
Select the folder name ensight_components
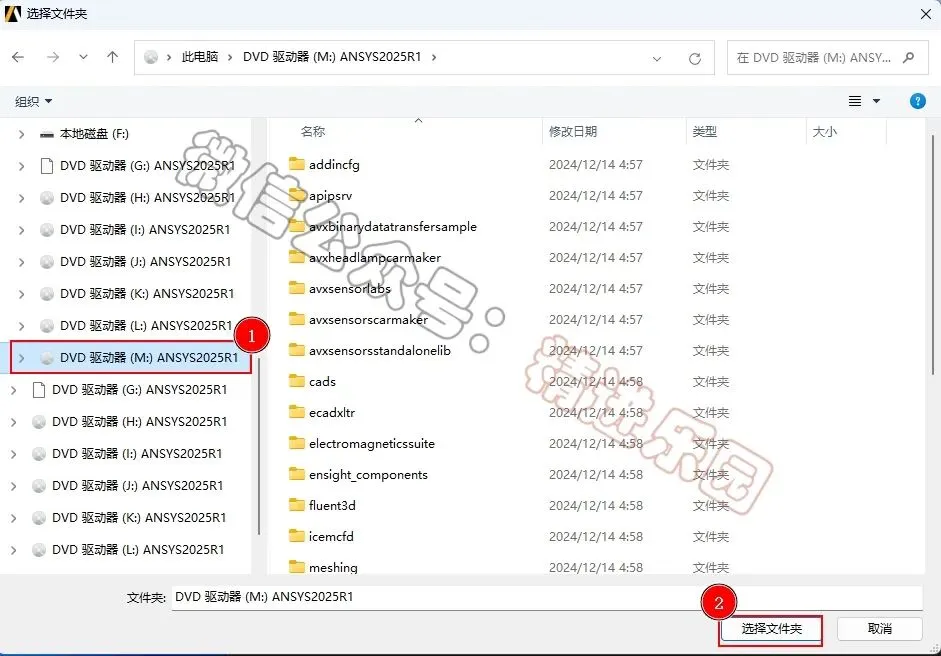(x=368, y=475)
